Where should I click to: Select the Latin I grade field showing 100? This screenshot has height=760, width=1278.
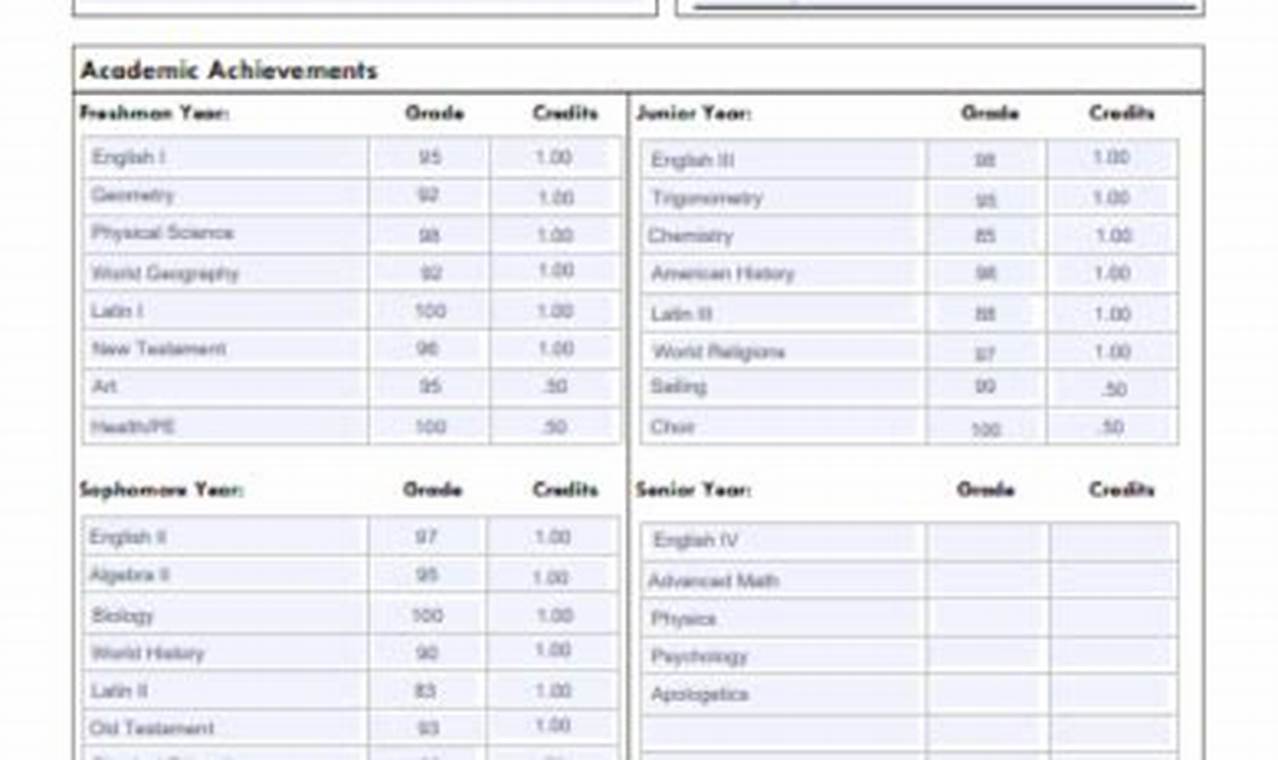coord(428,311)
